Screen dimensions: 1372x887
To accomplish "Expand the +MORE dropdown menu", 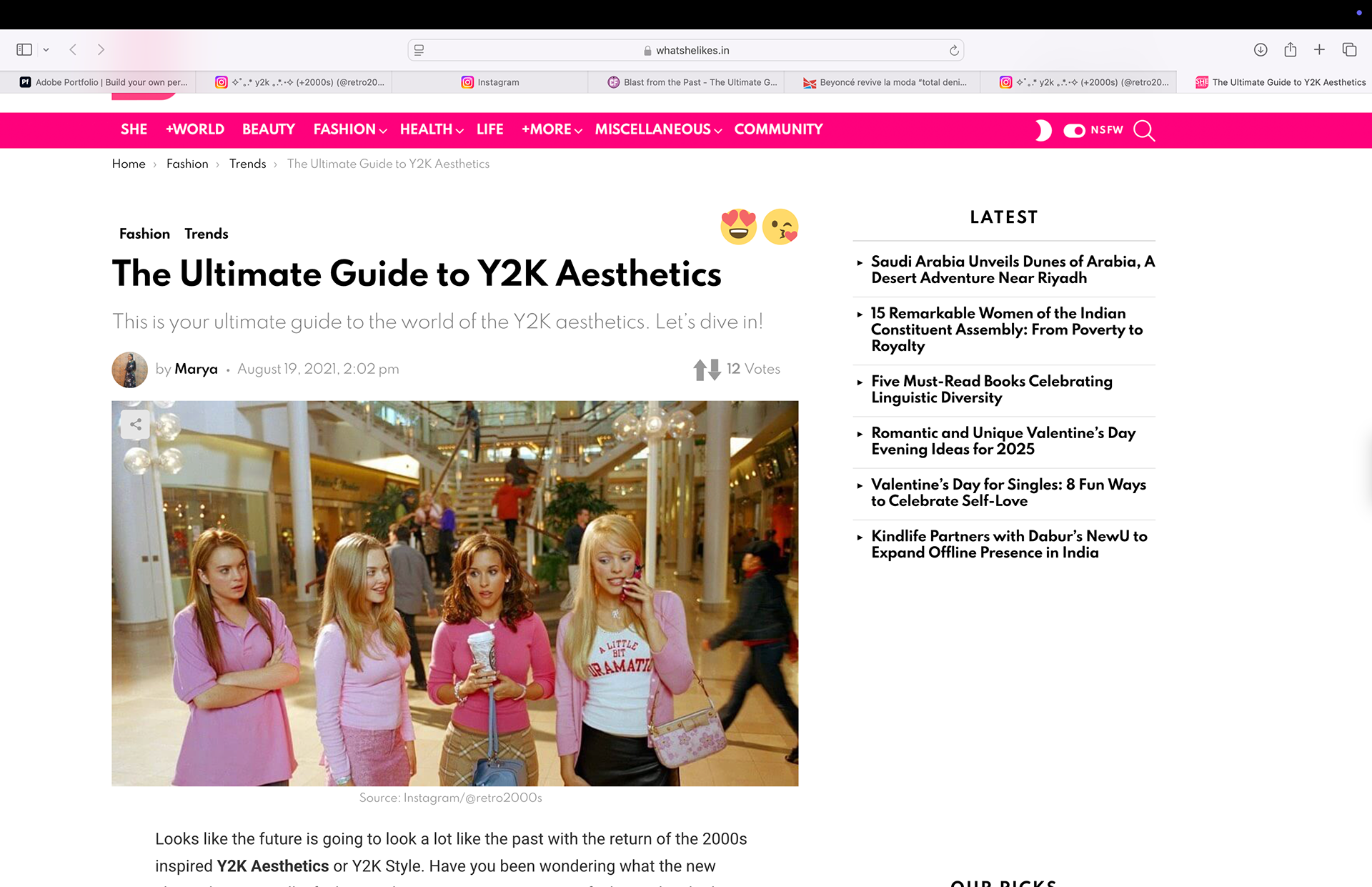I will (552, 129).
